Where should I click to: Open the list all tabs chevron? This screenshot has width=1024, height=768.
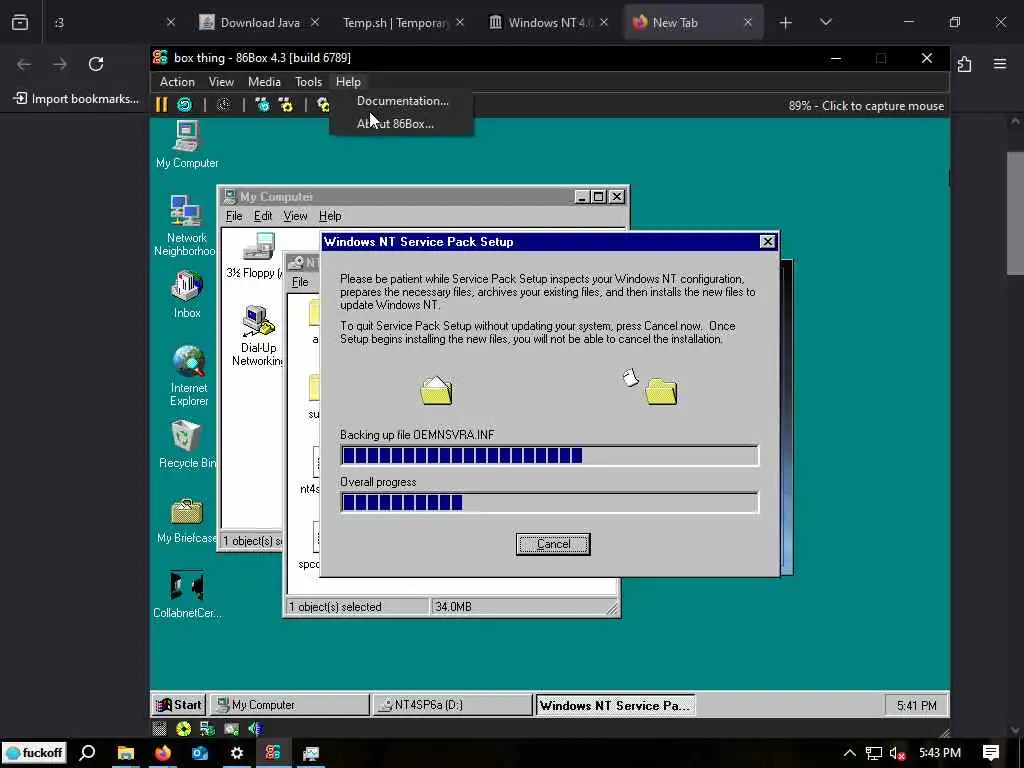click(825, 23)
